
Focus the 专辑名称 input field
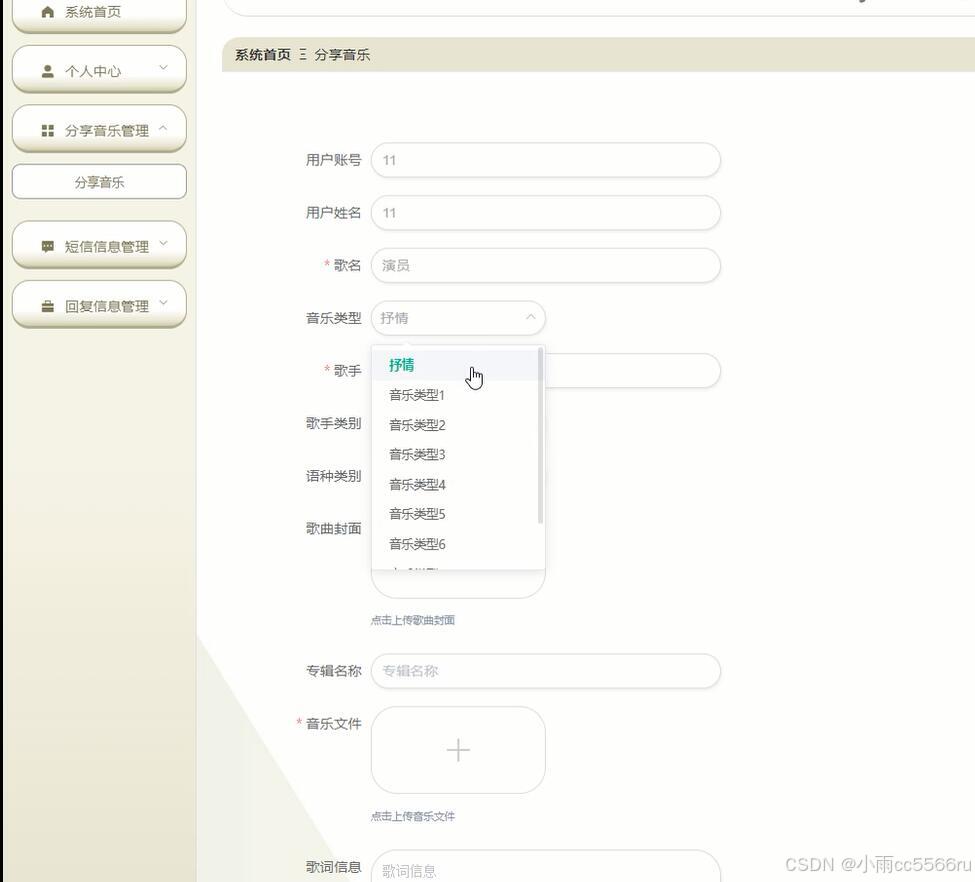pyautogui.click(x=546, y=671)
